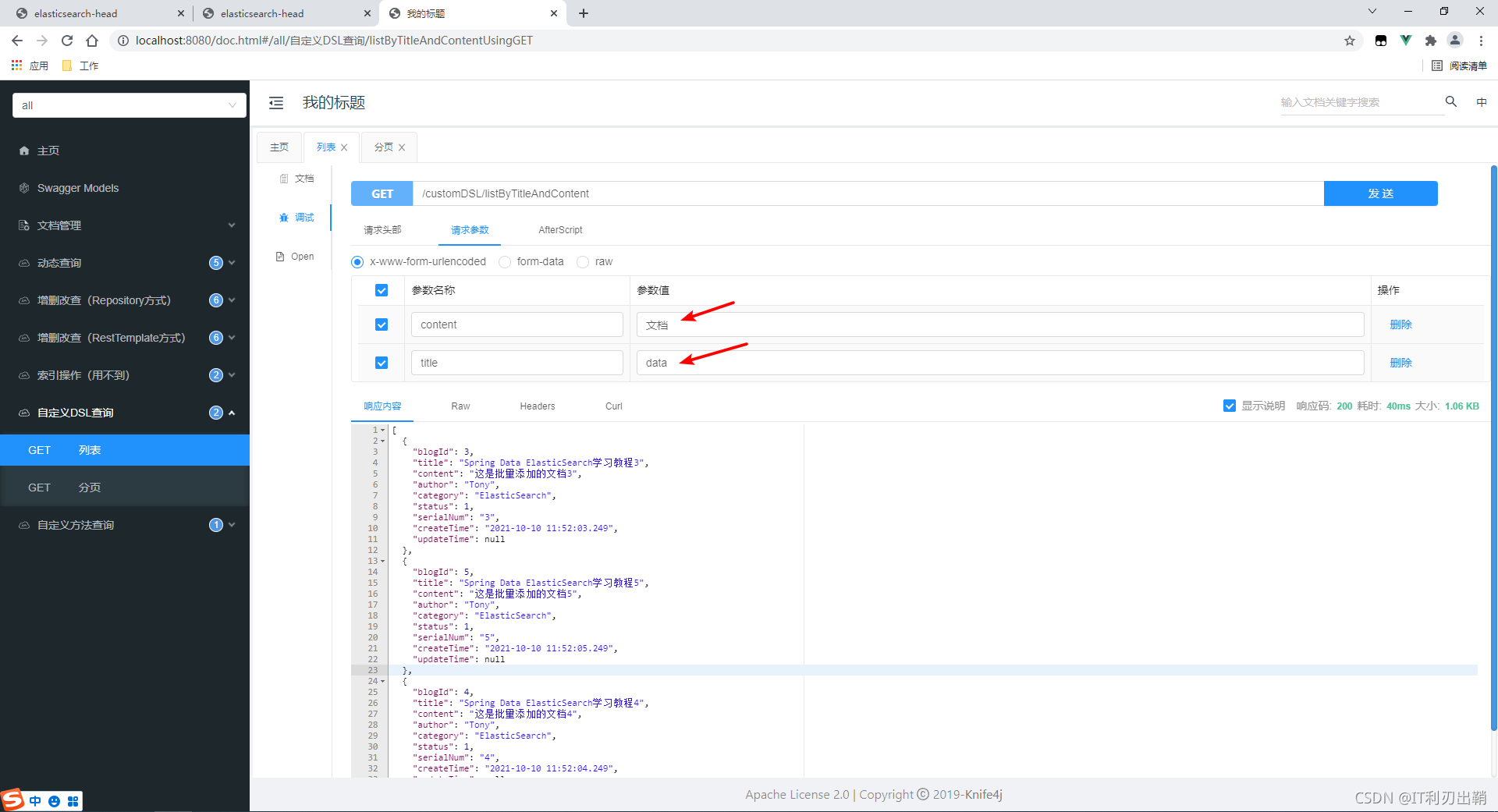
Task: Disable the 显示说明 checkbox
Action: (x=1229, y=406)
